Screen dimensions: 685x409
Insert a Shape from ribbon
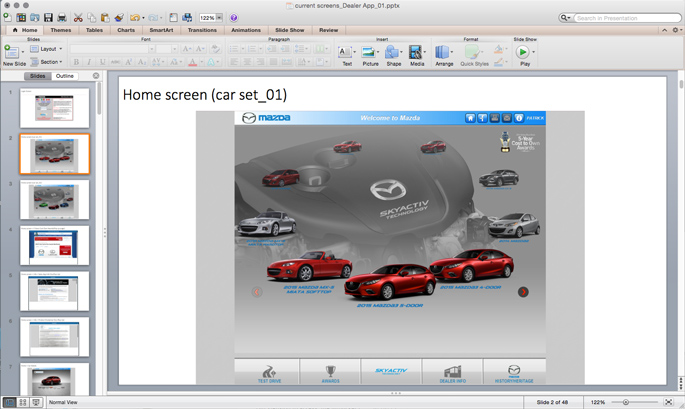click(394, 55)
